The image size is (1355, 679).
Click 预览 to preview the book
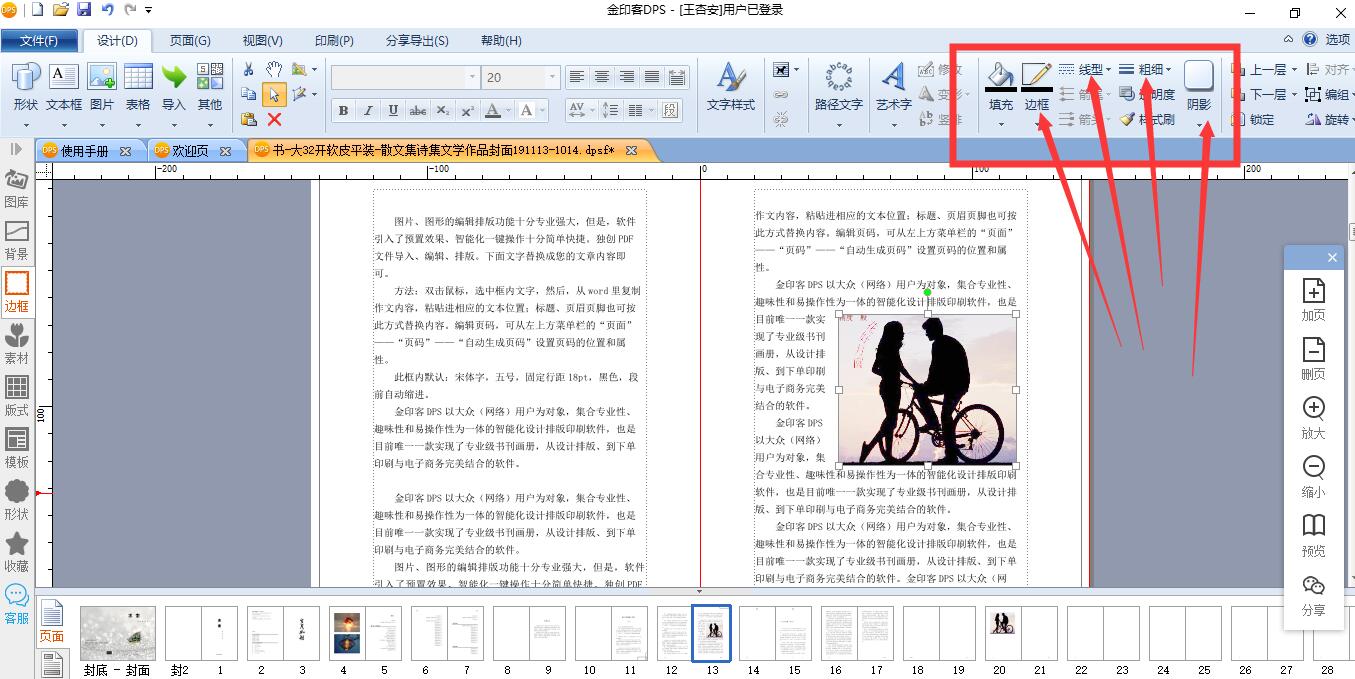click(x=1313, y=537)
